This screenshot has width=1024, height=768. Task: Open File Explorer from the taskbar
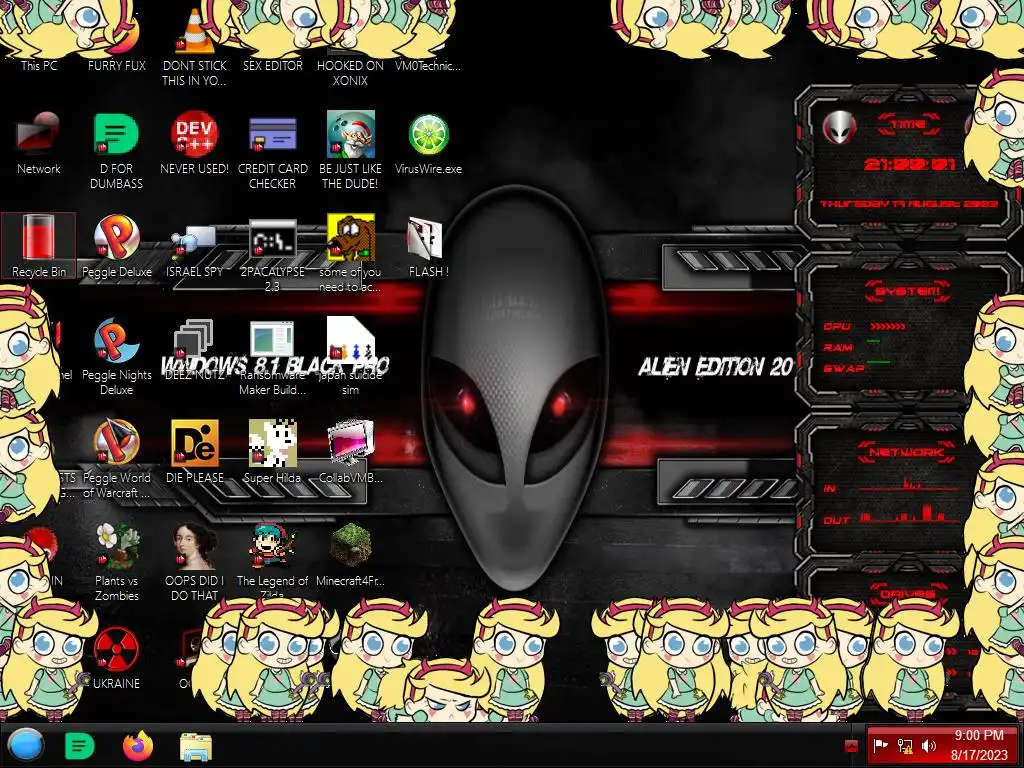pos(196,746)
